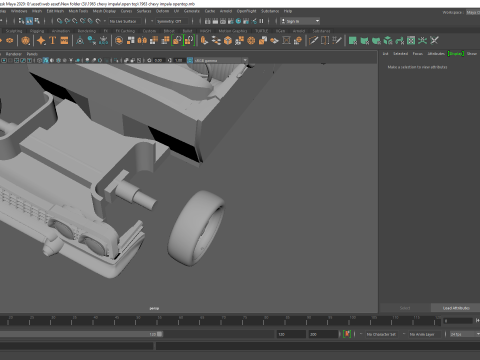
Task: Toggle the Auto Key orange icon
Action: (347, 334)
